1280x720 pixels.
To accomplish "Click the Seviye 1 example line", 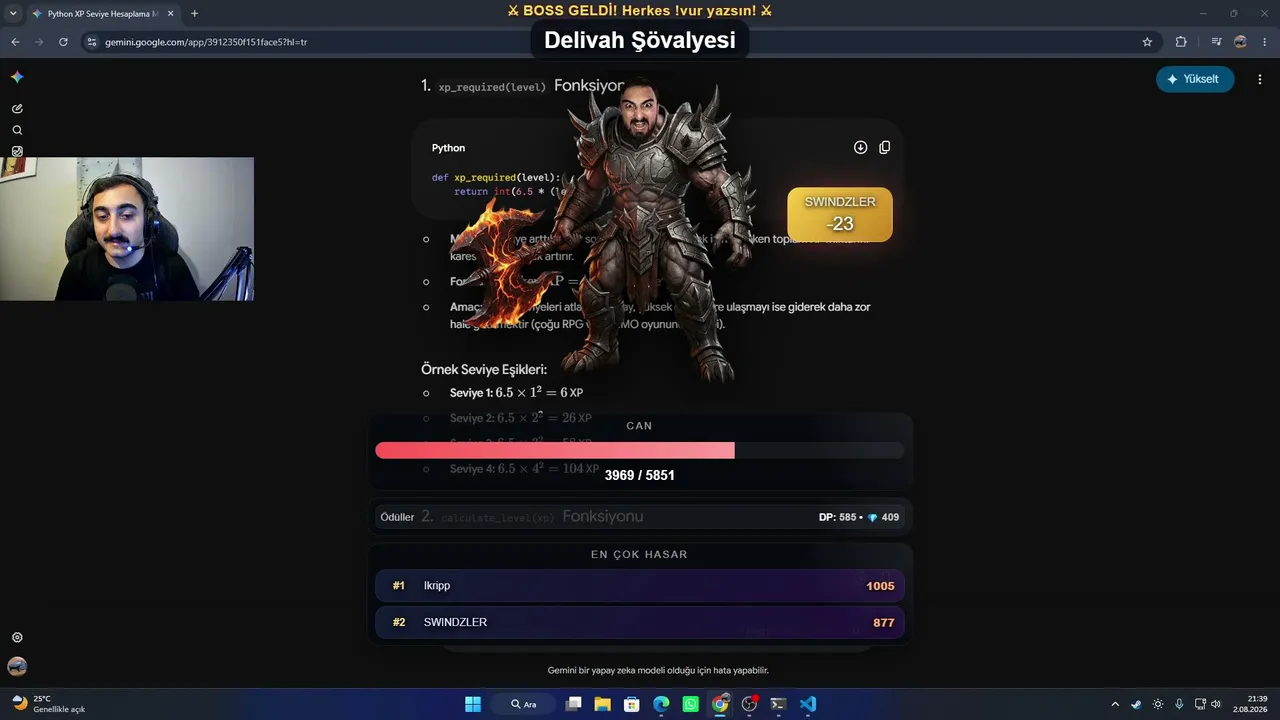I will [516, 393].
